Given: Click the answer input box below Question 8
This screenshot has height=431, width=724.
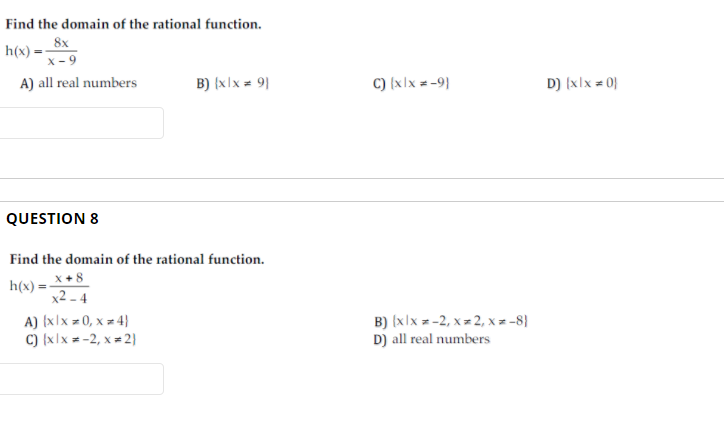Looking at the screenshot, I should [x=82, y=379].
